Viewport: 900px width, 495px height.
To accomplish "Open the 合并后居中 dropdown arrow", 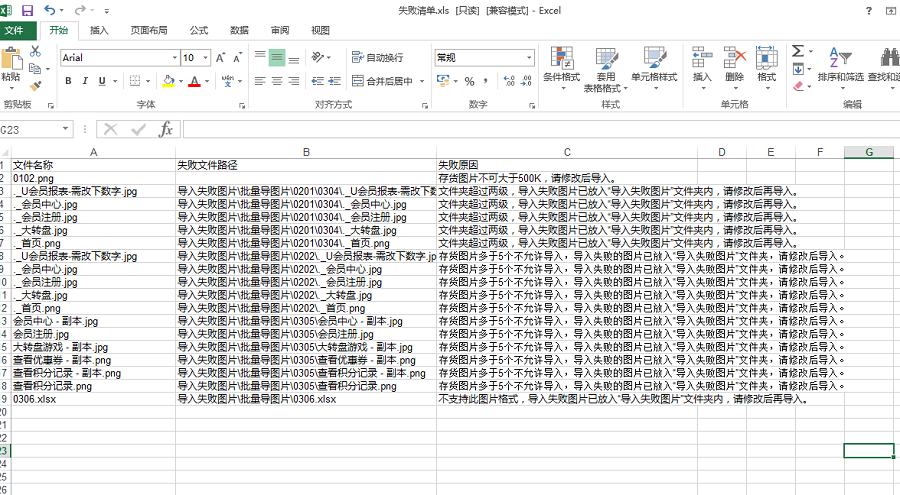I will pyautogui.click(x=422, y=81).
